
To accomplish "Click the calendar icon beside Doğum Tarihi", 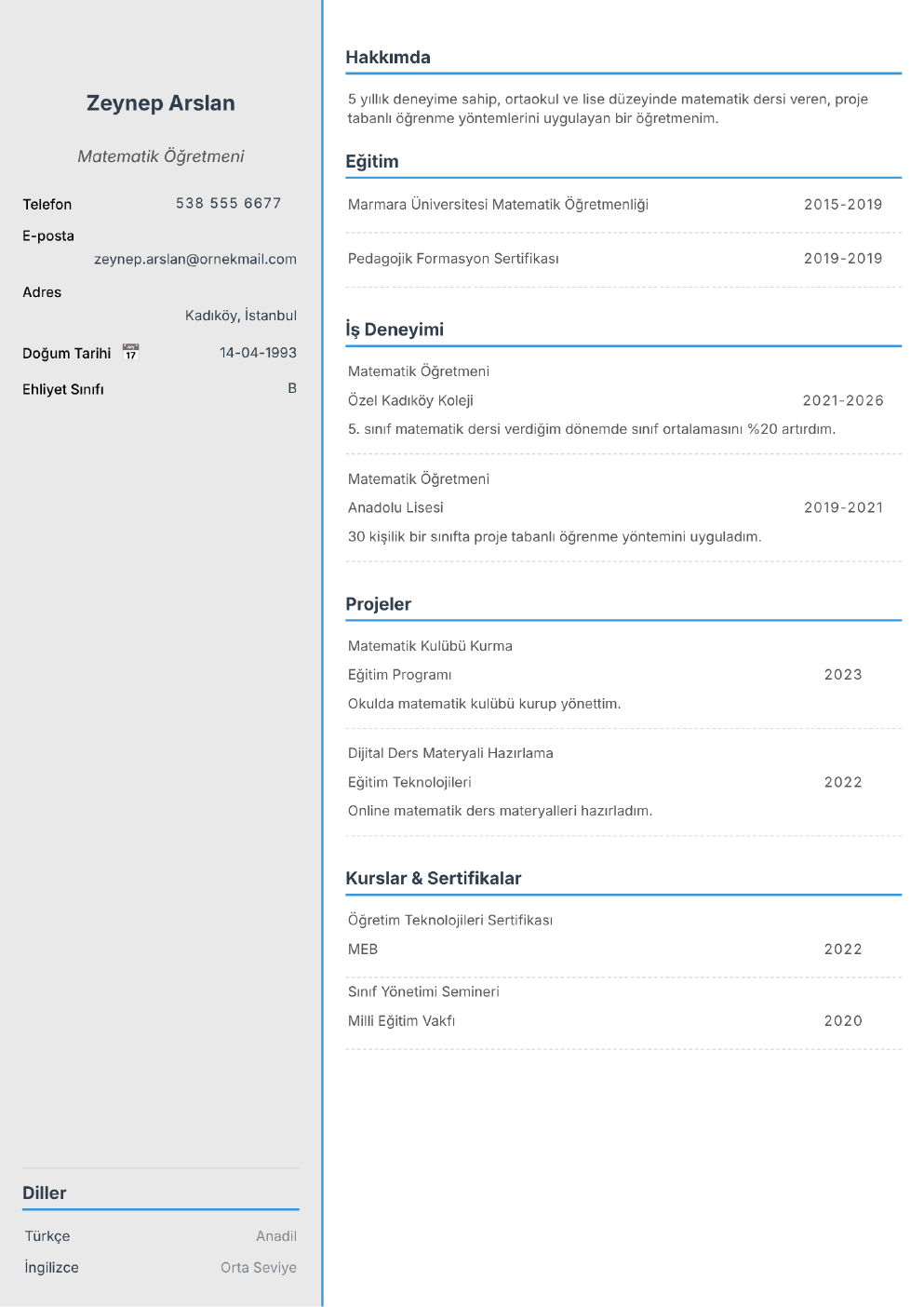I will point(130,353).
